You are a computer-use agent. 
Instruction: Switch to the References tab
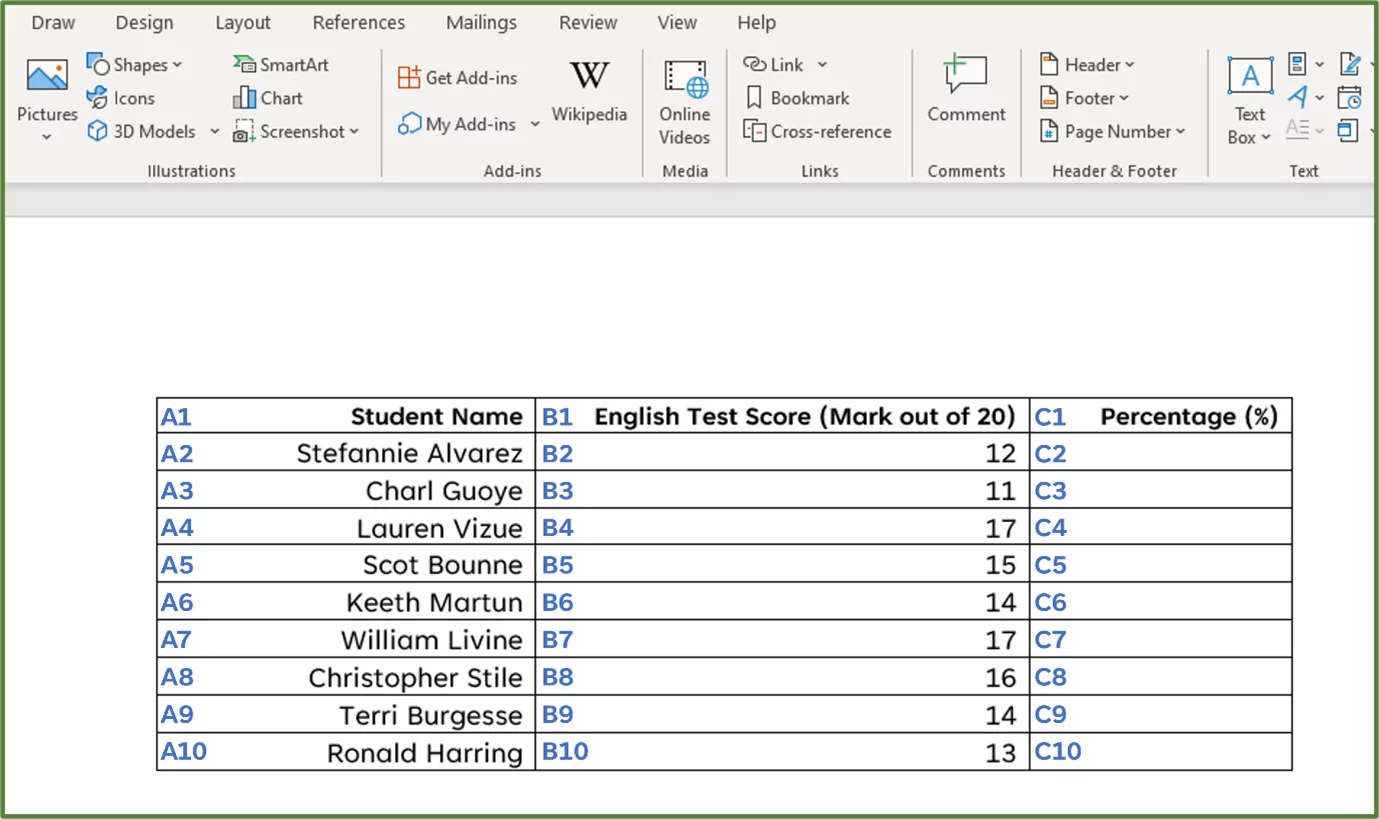tap(358, 22)
